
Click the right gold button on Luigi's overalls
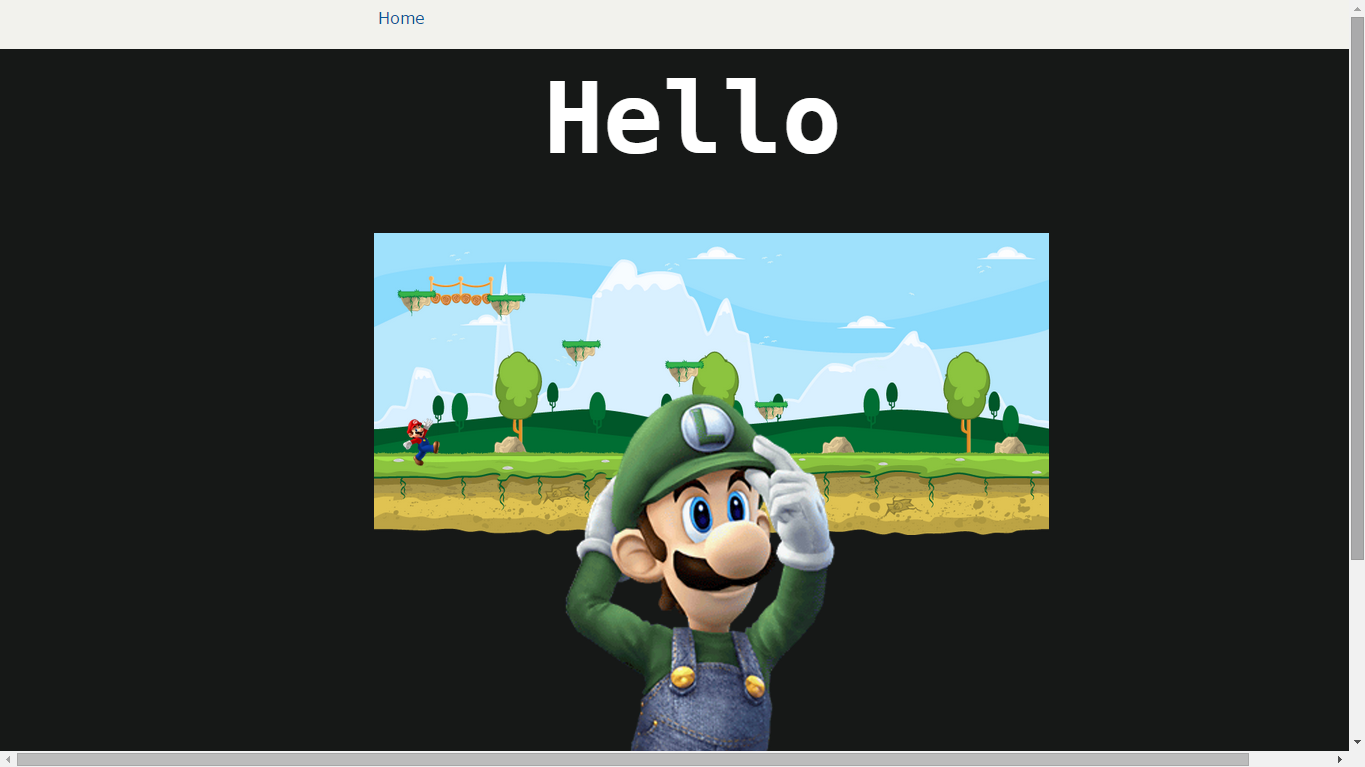tap(755, 686)
